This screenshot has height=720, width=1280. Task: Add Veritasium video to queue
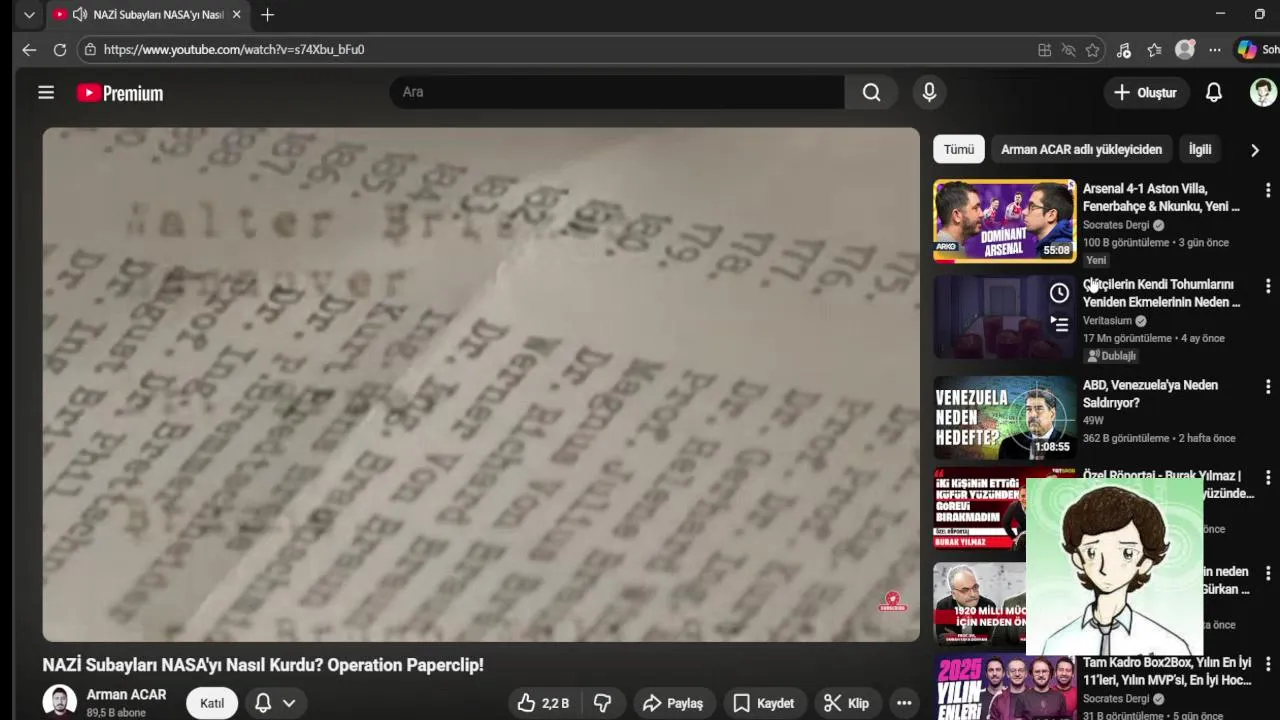pos(1059,324)
